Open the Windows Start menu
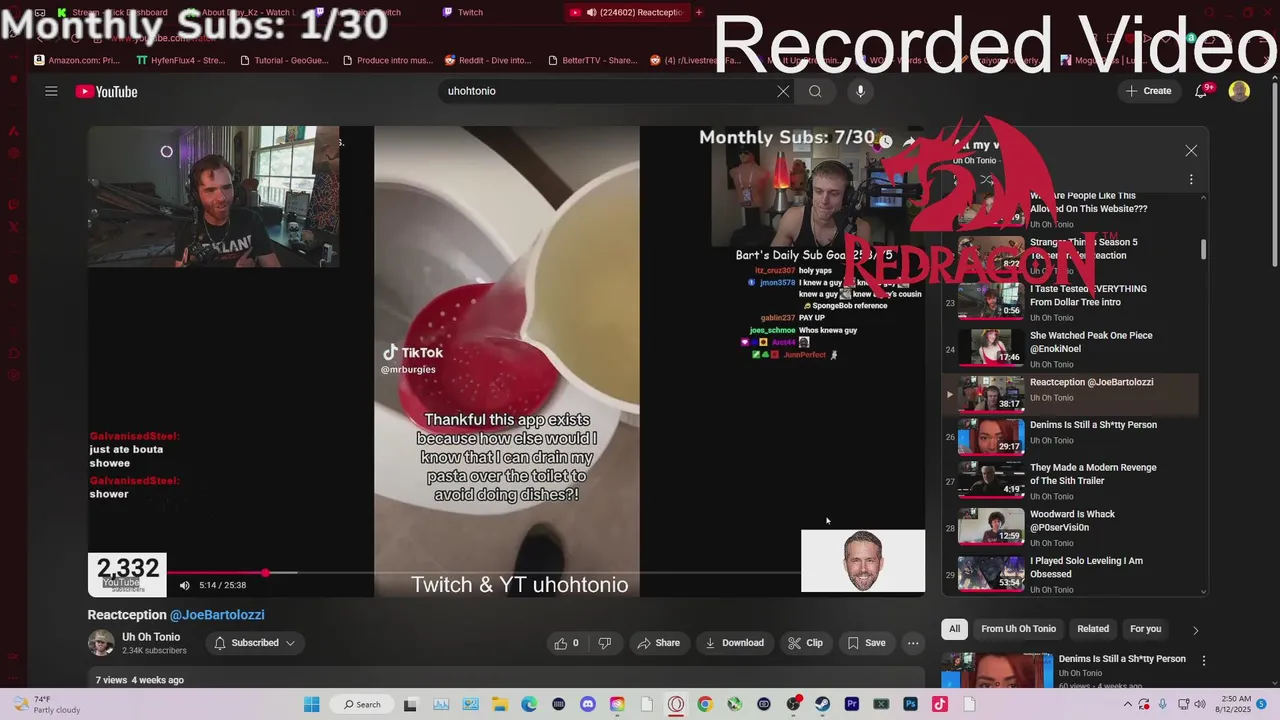 [x=311, y=704]
